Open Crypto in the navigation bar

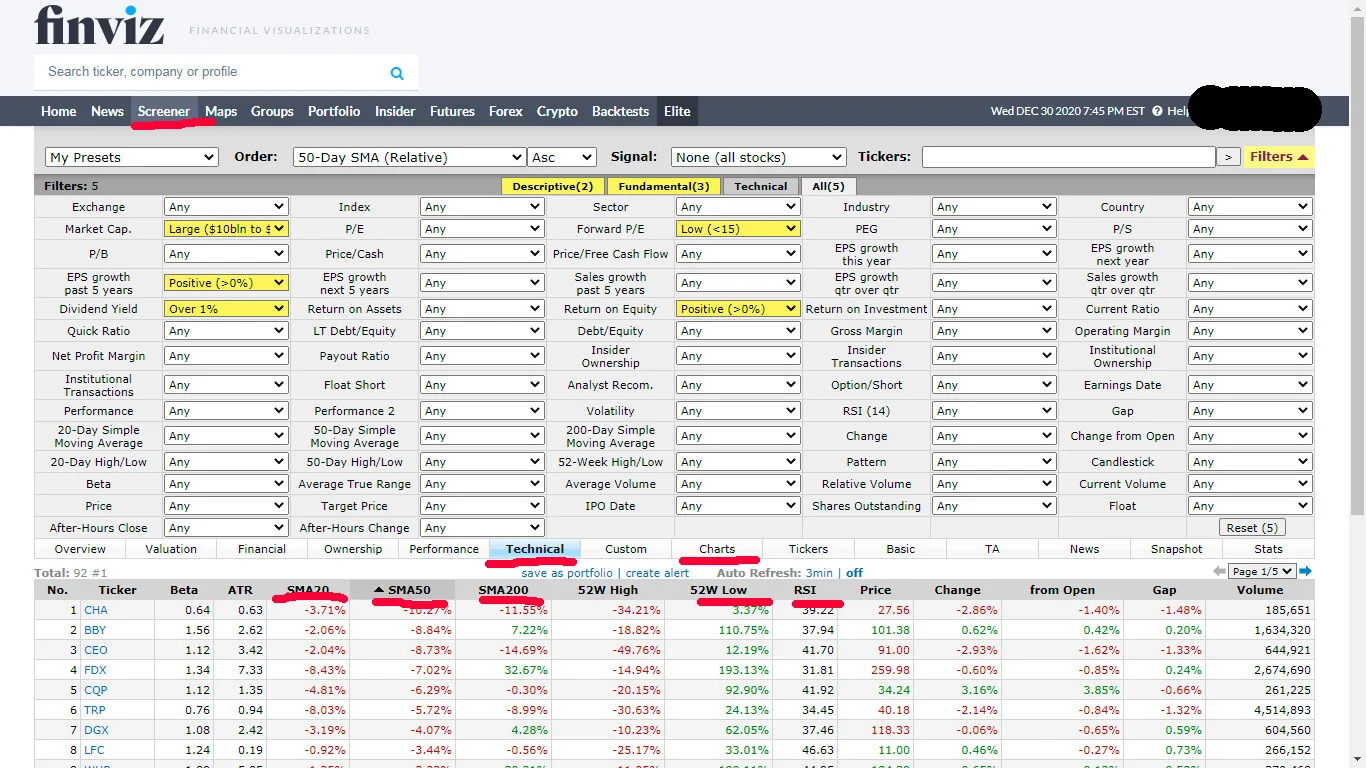[557, 111]
